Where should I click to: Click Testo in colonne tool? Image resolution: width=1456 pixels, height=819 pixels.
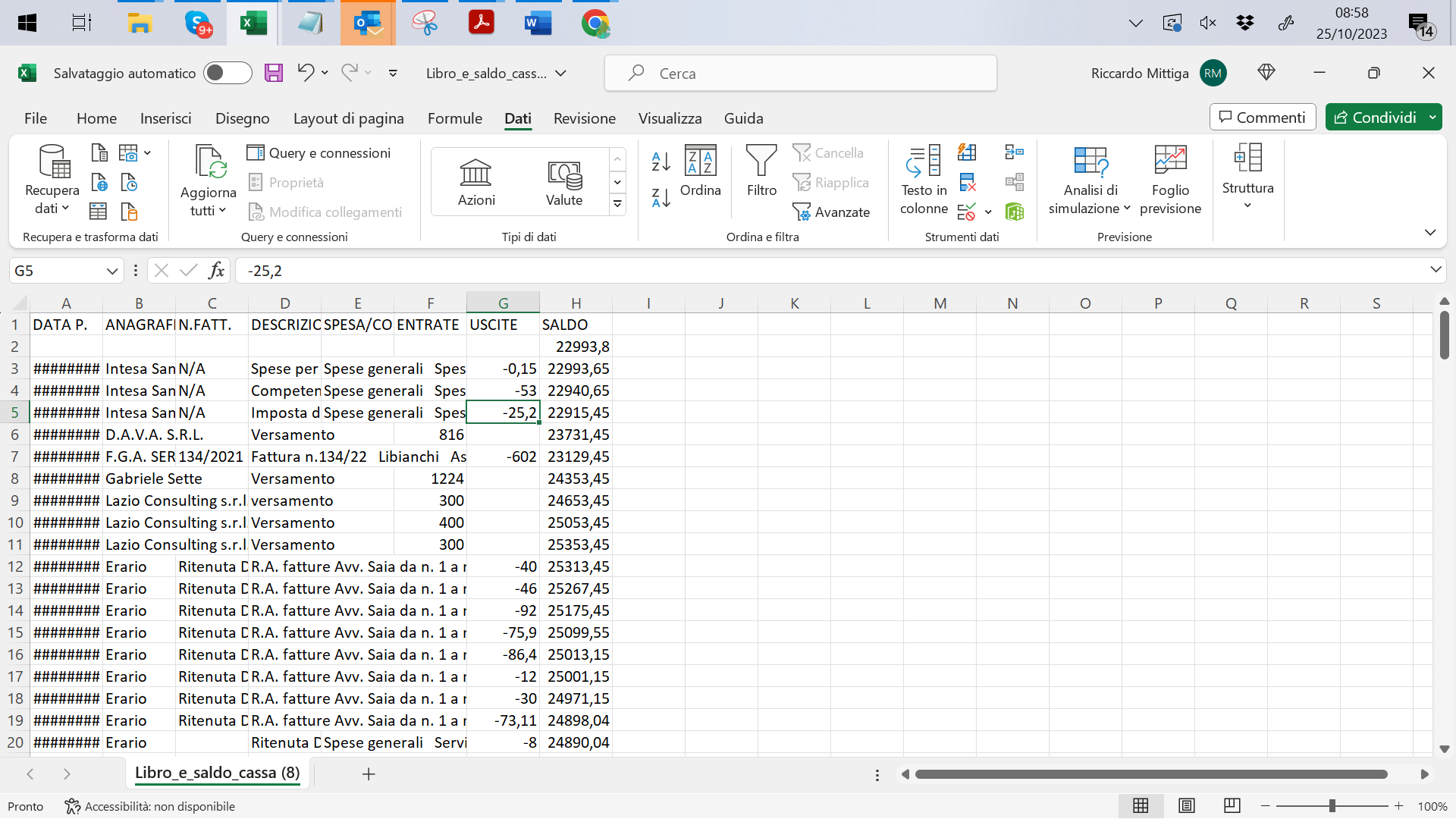pyautogui.click(x=924, y=180)
